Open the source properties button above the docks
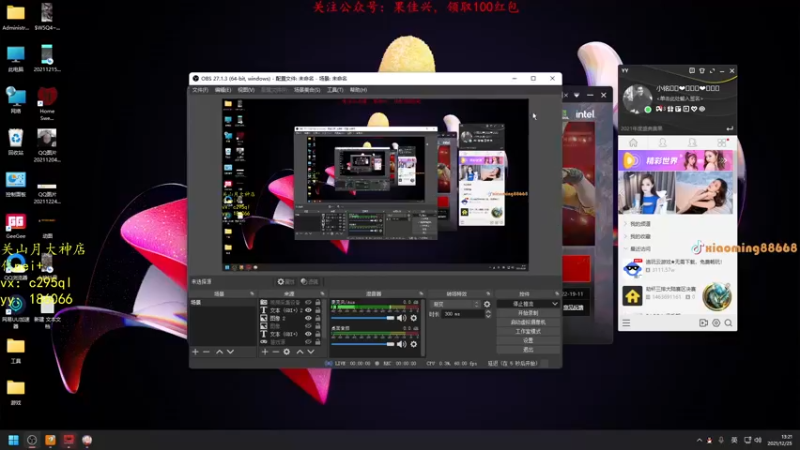The height and width of the screenshot is (450, 800). [286, 282]
